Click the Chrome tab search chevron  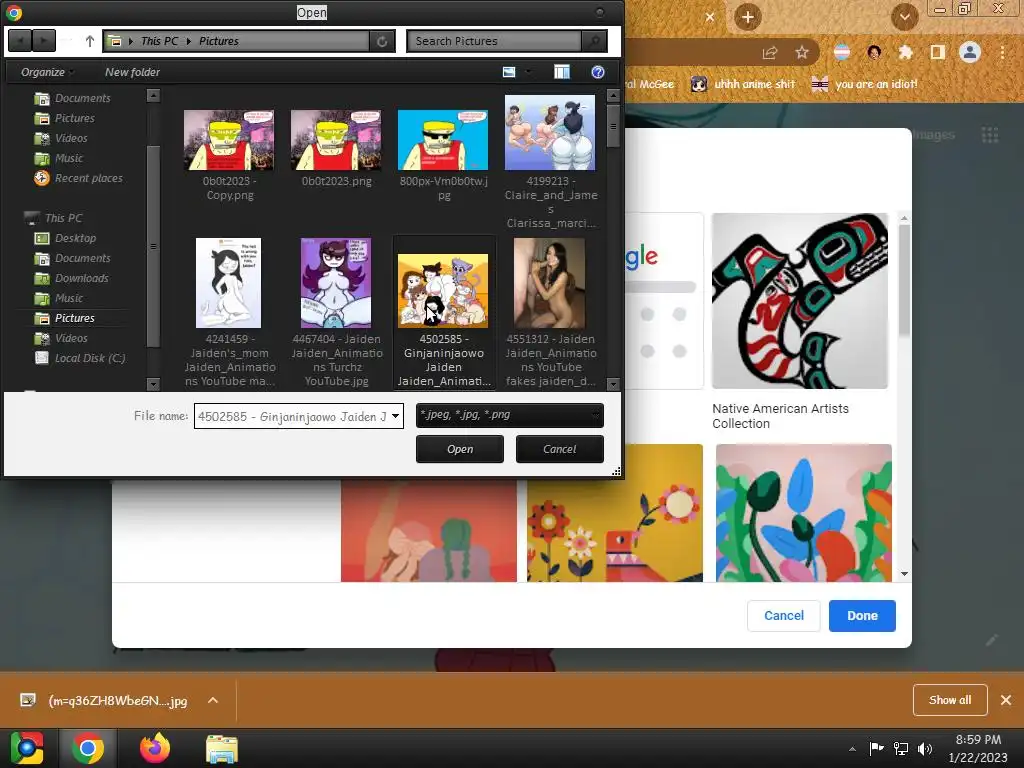(904, 17)
